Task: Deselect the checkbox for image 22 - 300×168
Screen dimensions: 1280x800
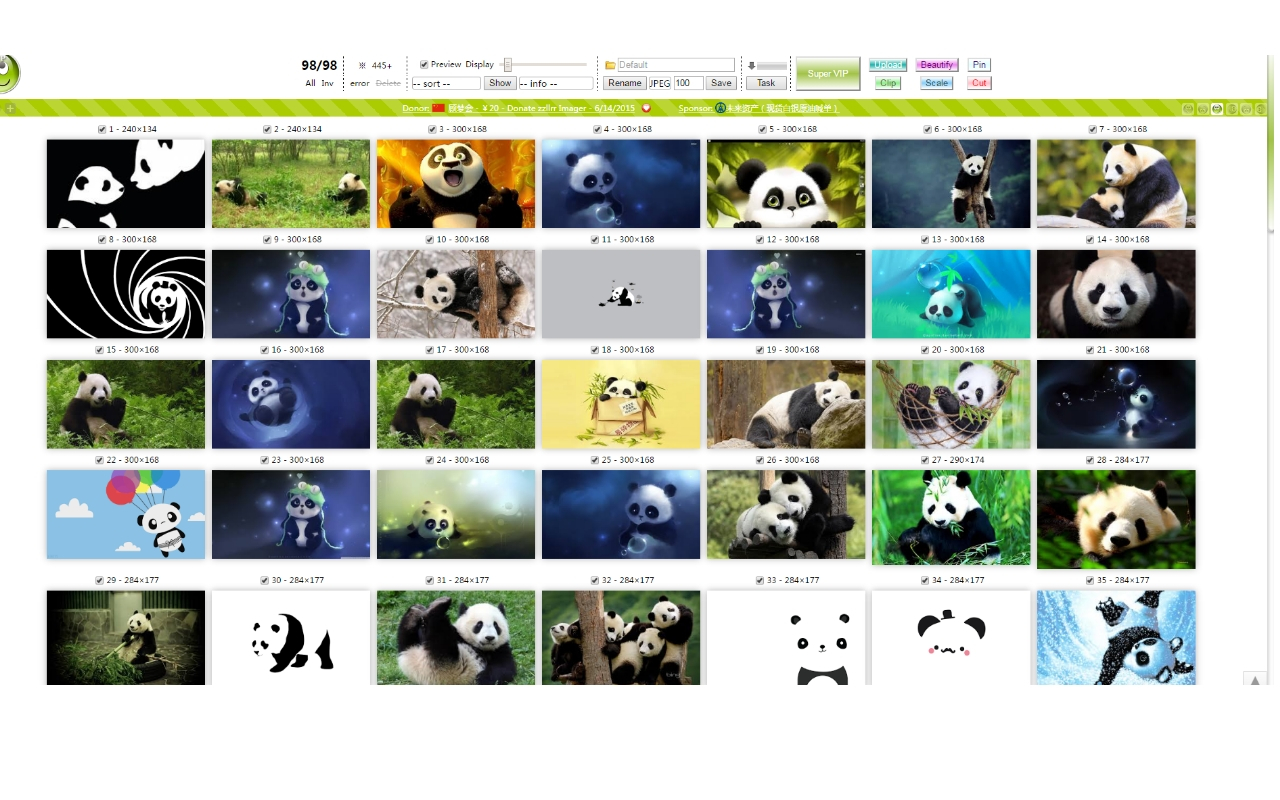Action: (x=99, y=459)
